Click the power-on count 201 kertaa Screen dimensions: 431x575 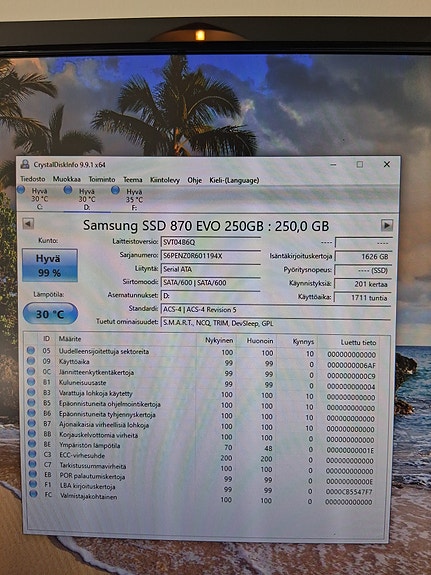click(363, 284)
